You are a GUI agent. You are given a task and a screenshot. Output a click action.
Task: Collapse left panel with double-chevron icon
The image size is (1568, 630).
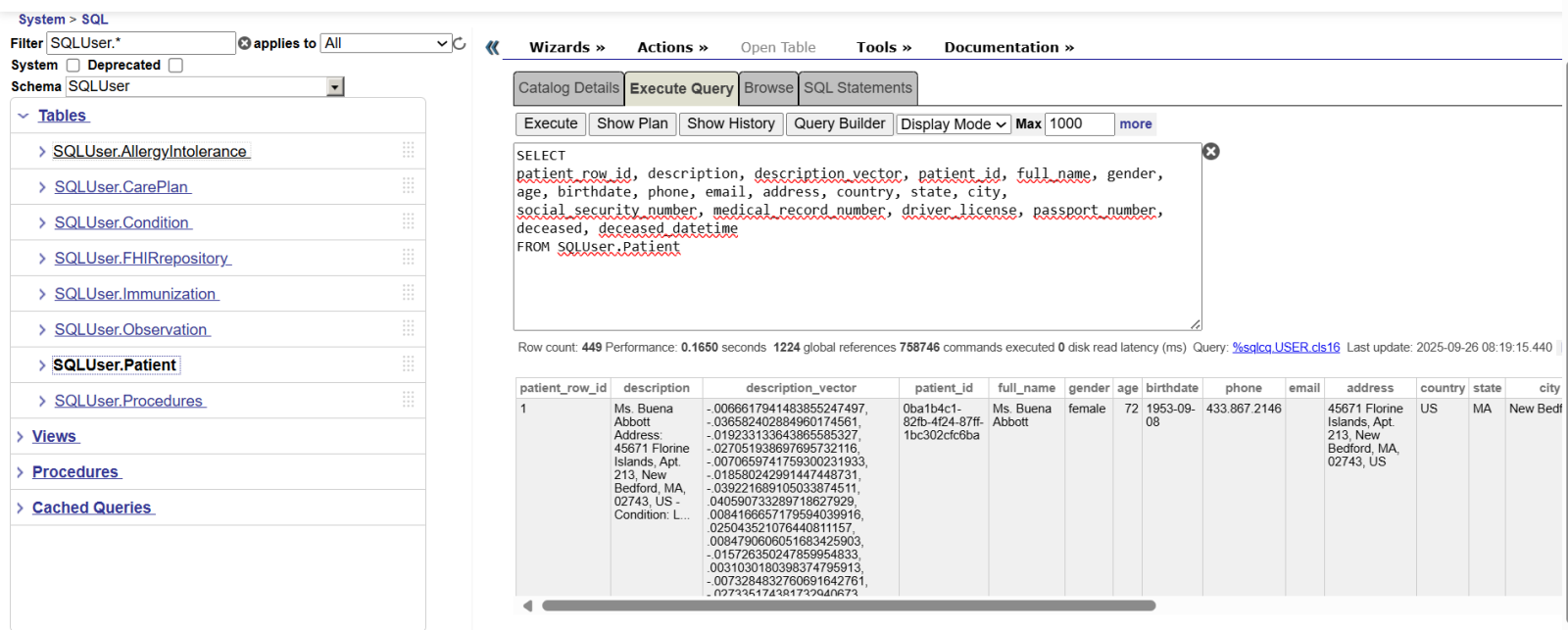click(492, 47)
